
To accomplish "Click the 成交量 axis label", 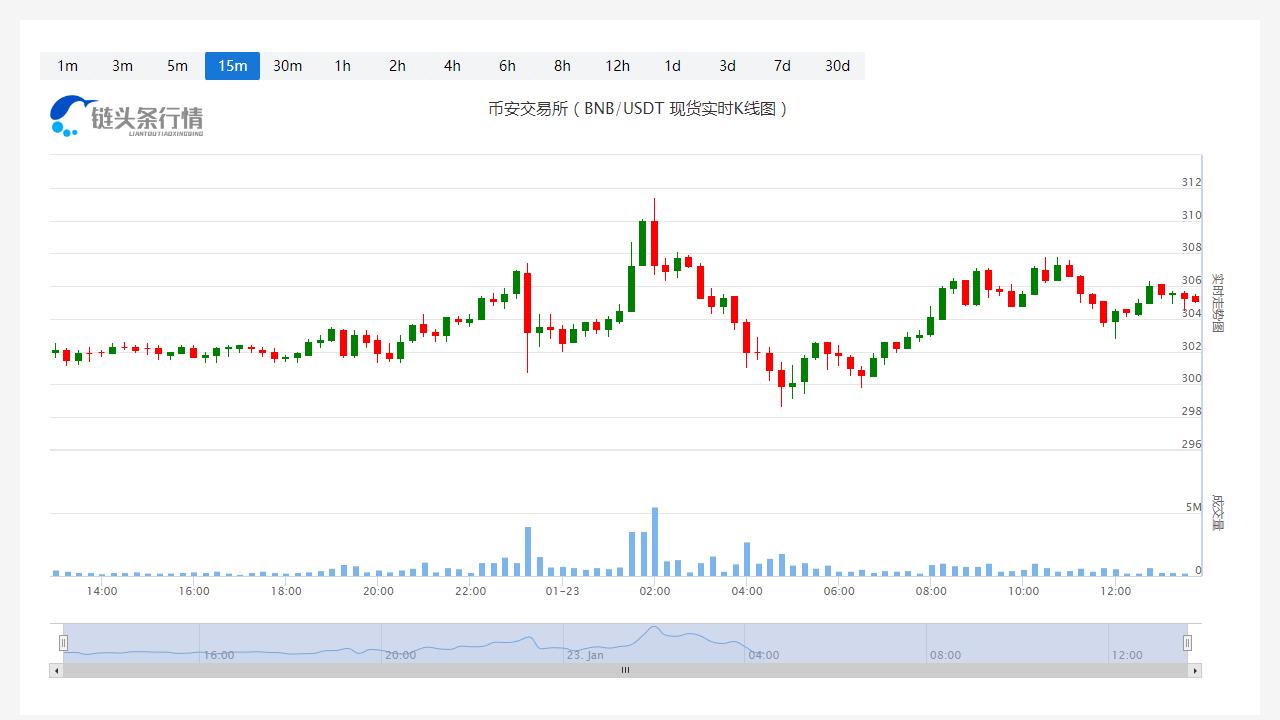I will [x=1217, y=511].
